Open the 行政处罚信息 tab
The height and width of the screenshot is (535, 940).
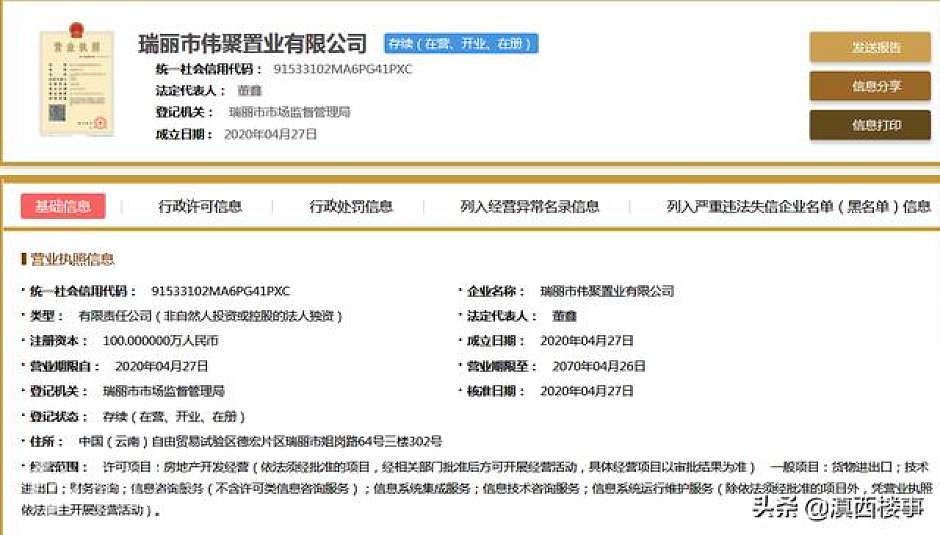pos(351,207)
